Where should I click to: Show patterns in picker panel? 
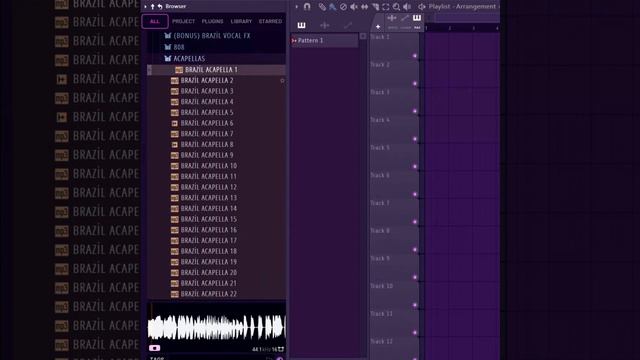(301, 25)
